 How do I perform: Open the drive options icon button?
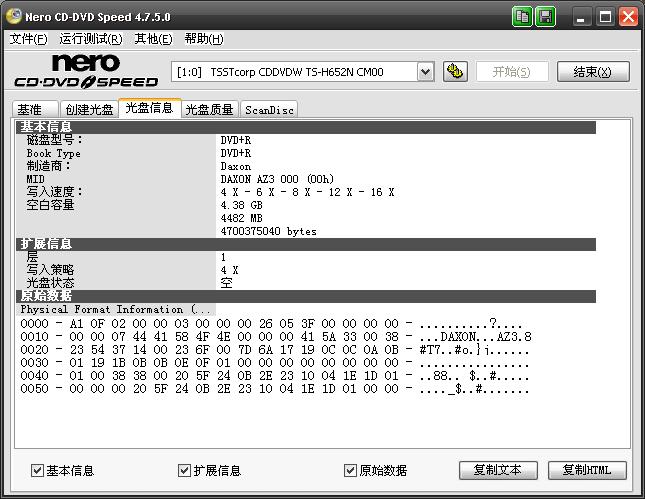455,72
